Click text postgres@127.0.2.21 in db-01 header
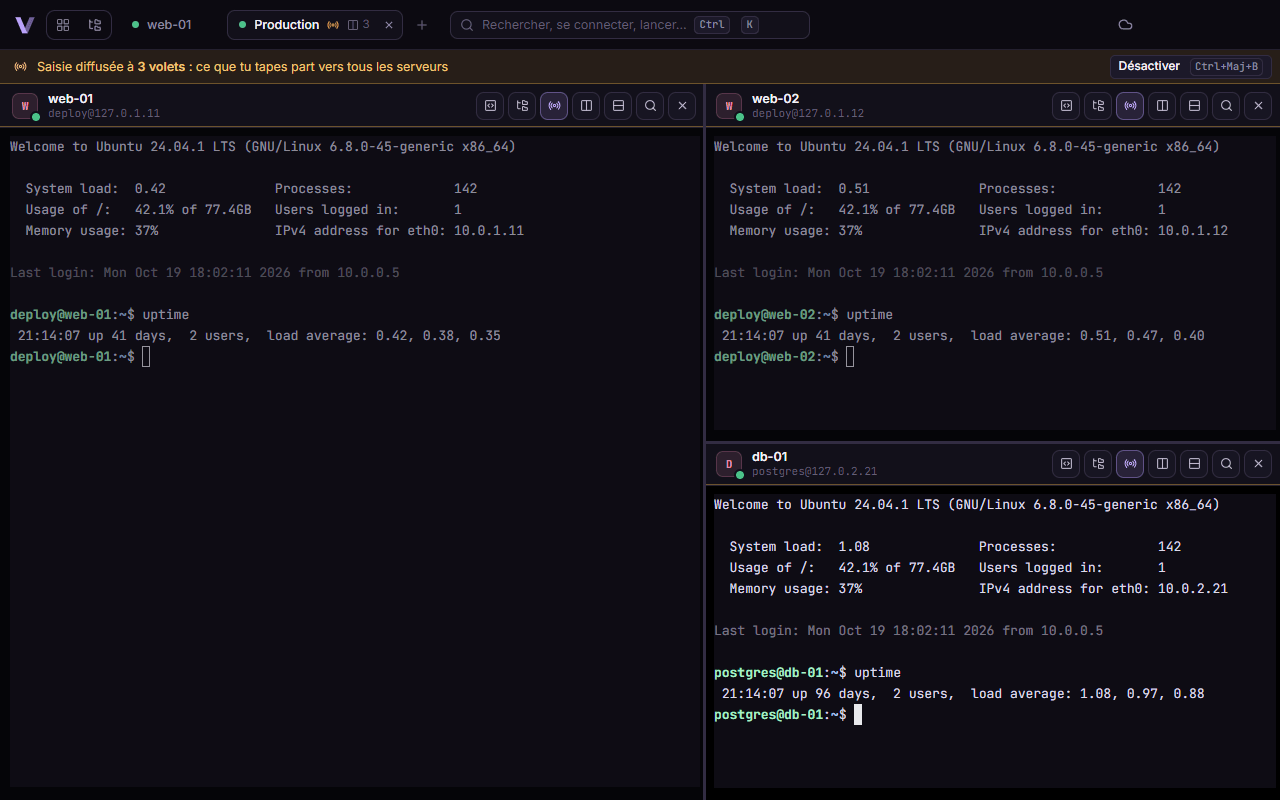The width and height of the screenshot is (1280, 800). tap(814, 472)
